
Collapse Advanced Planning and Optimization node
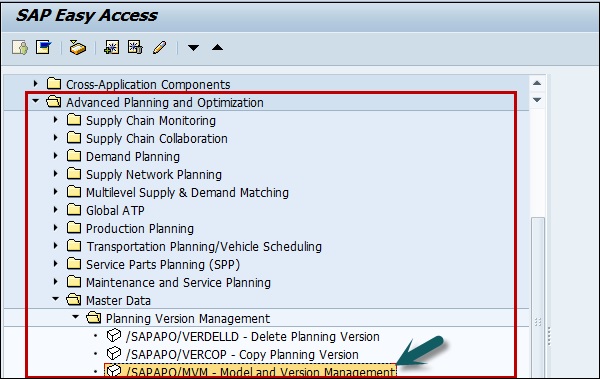click(x=36, y=101)
